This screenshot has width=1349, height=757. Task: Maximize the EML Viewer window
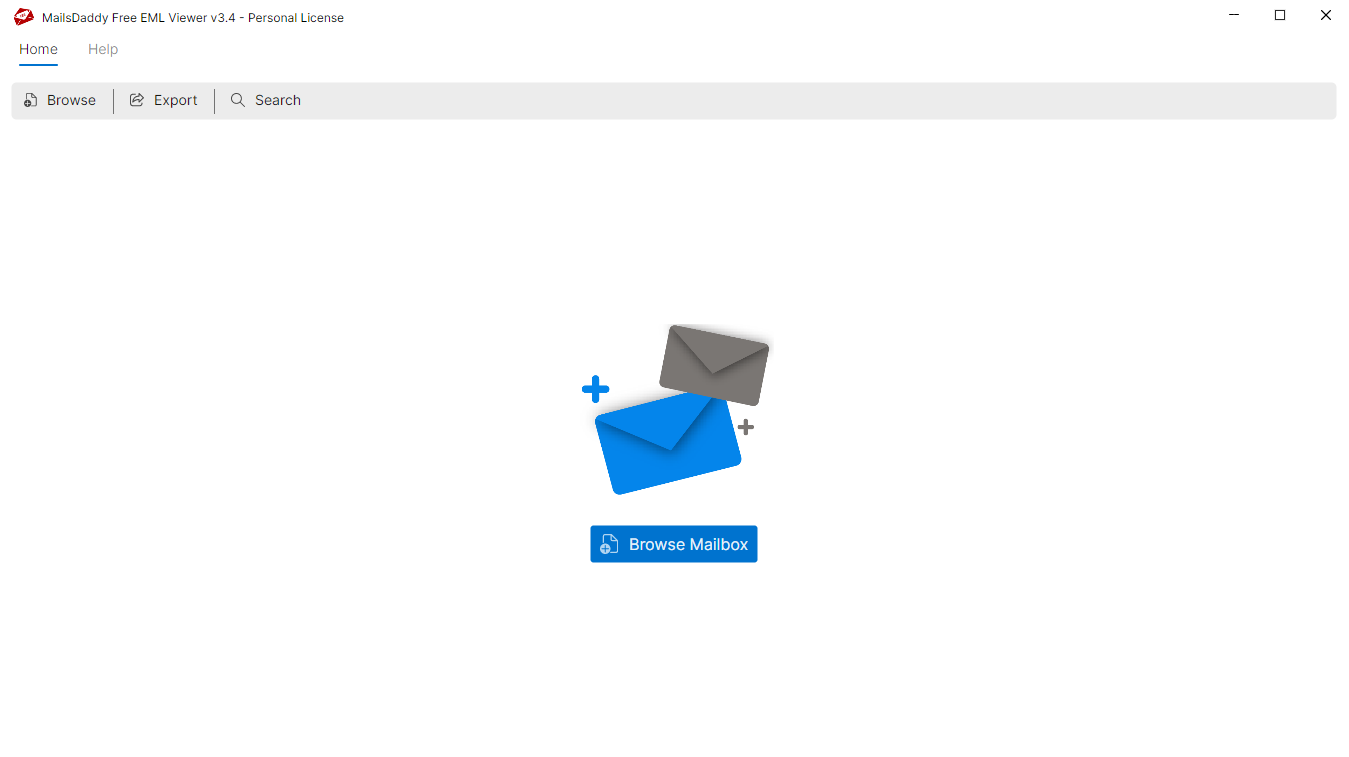[1280, 15]
